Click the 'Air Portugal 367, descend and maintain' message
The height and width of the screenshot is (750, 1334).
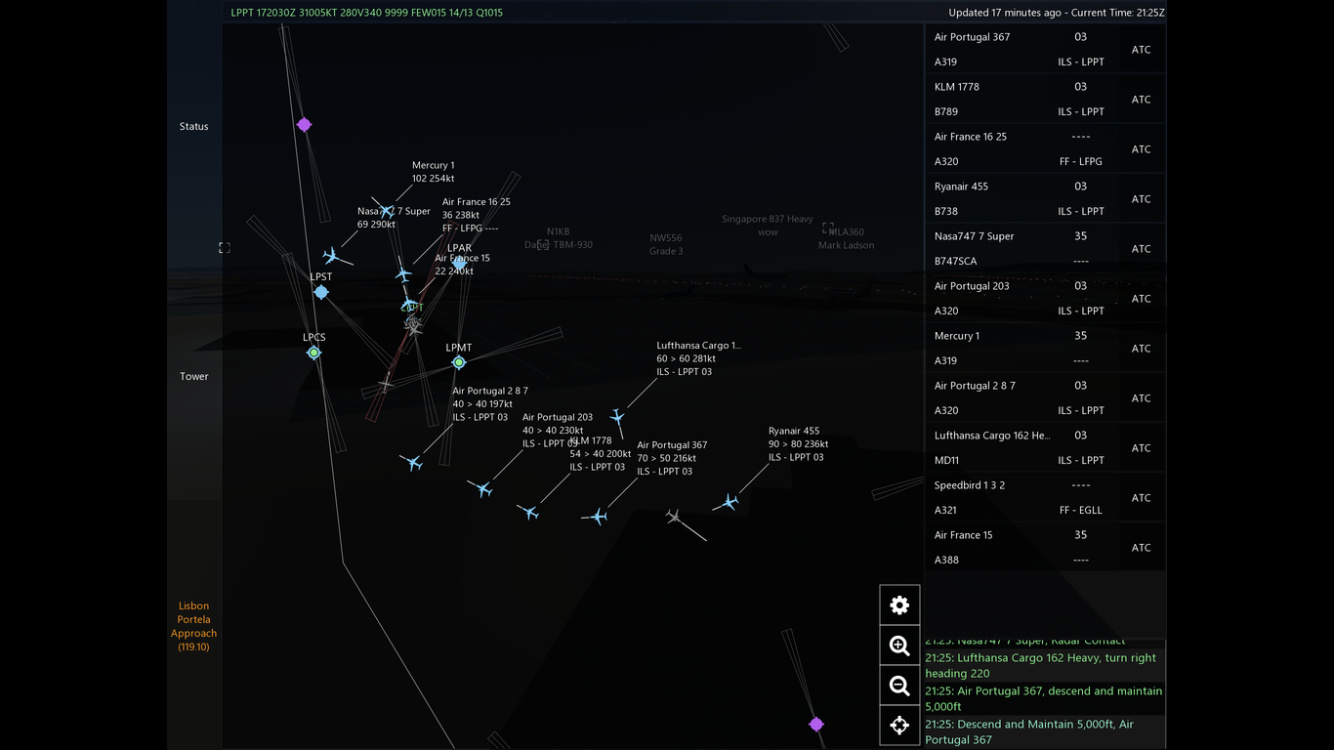click(1043, 699)
